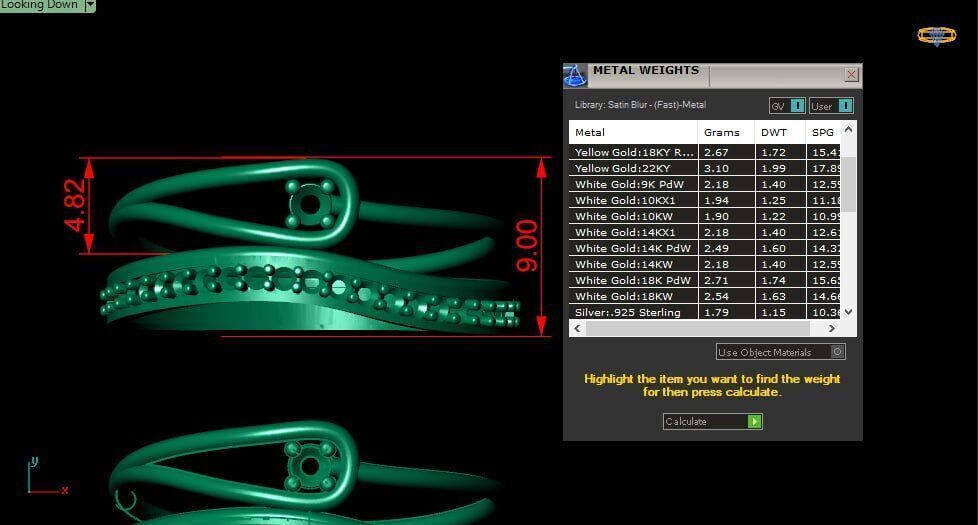Select the White Gold:10KX1 row
This screenshot has width=978, height=525.
(x=705, y=200)
